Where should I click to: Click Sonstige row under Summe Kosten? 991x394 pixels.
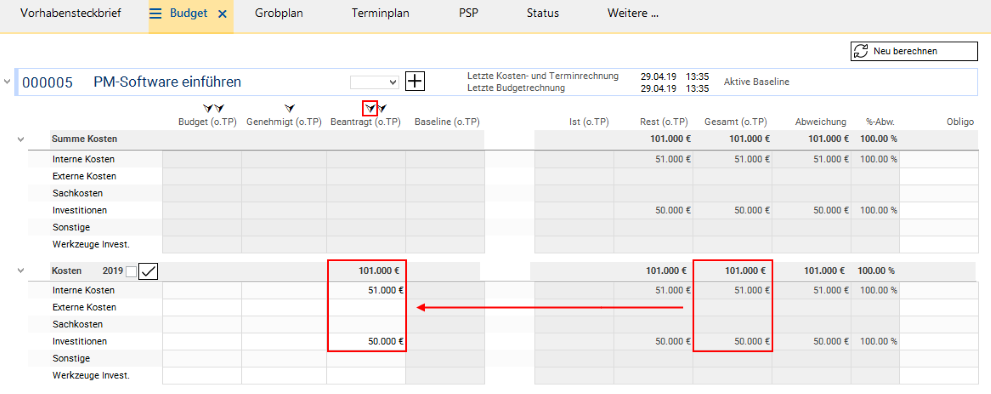pyautogui.click(x=71, y=227)
